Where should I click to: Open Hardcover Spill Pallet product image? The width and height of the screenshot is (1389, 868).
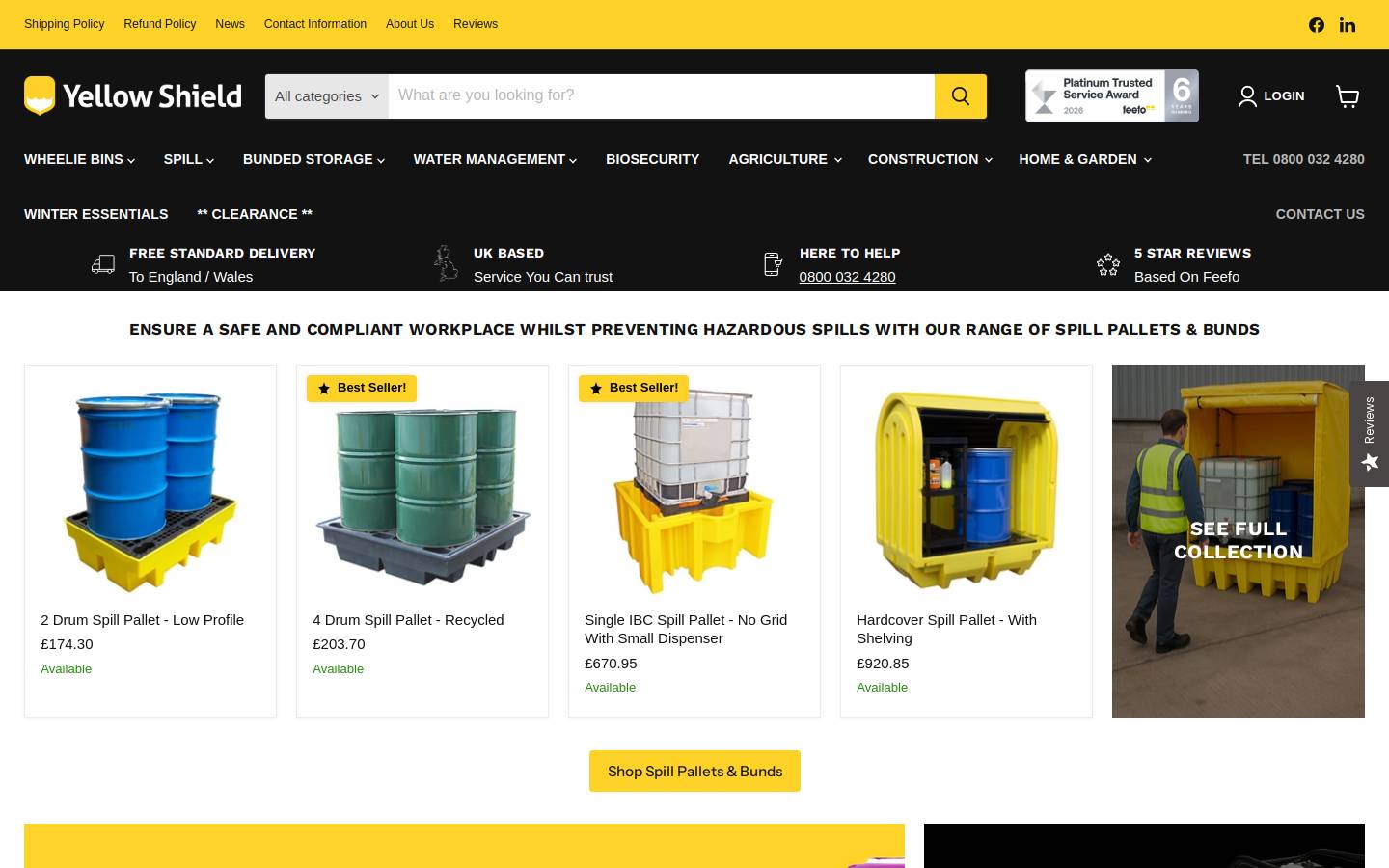(967, 490)
